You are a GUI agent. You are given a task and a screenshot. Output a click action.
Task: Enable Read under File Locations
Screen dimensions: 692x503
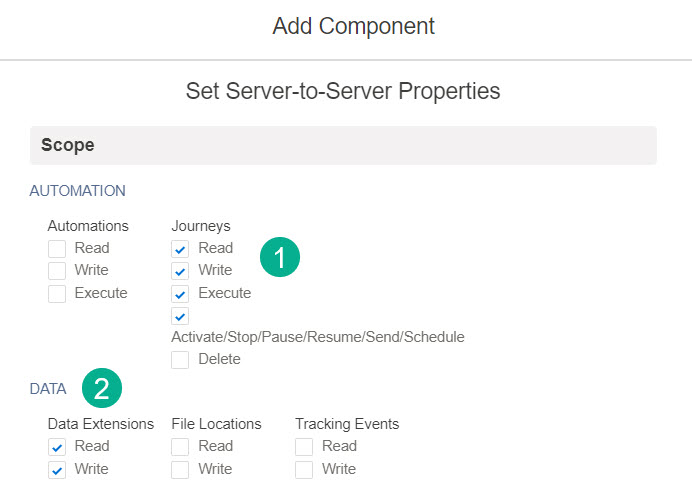pos(180,447)
